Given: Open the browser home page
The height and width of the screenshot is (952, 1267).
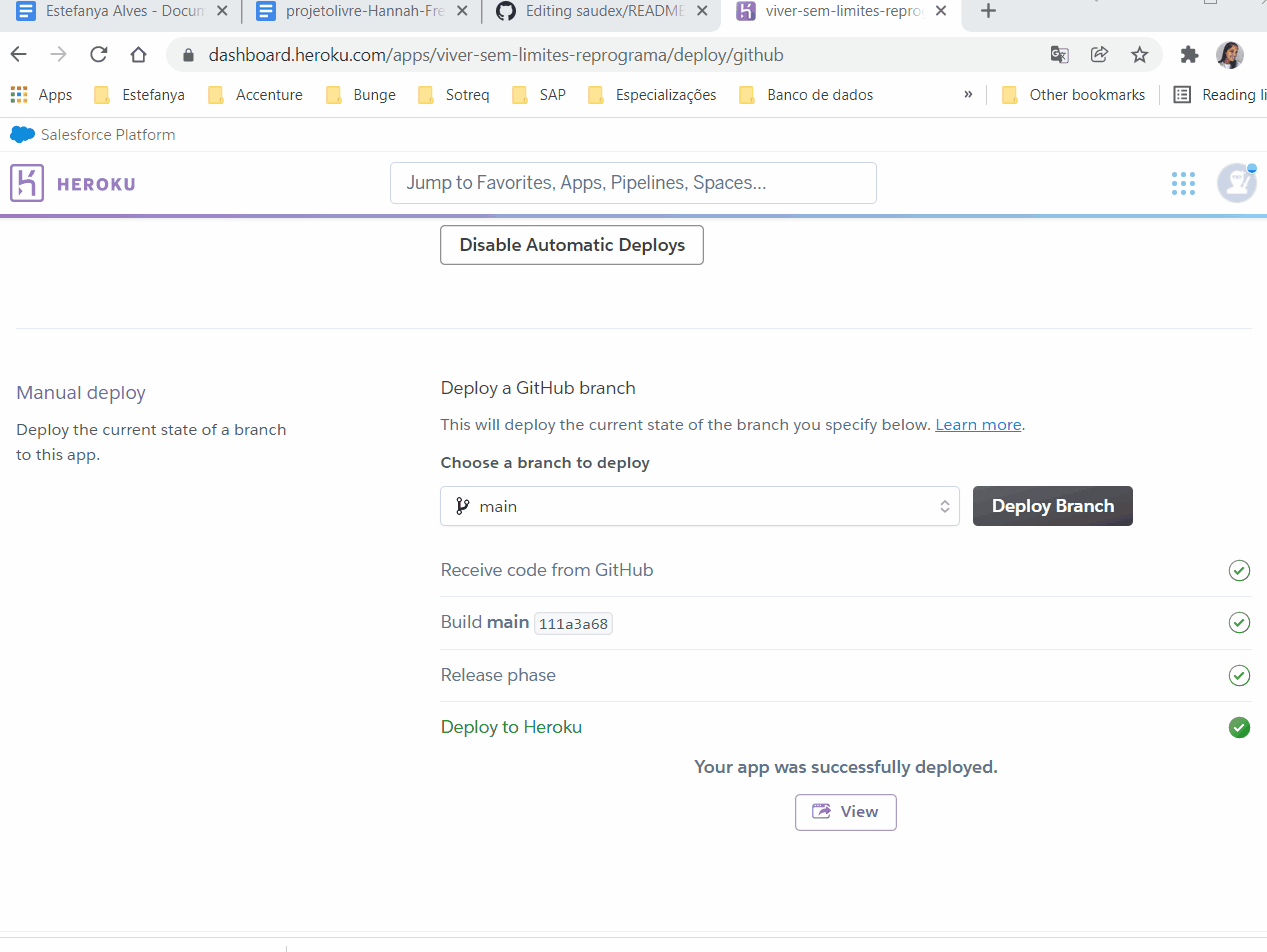Looking at the screenshot, I should (138, 55).
